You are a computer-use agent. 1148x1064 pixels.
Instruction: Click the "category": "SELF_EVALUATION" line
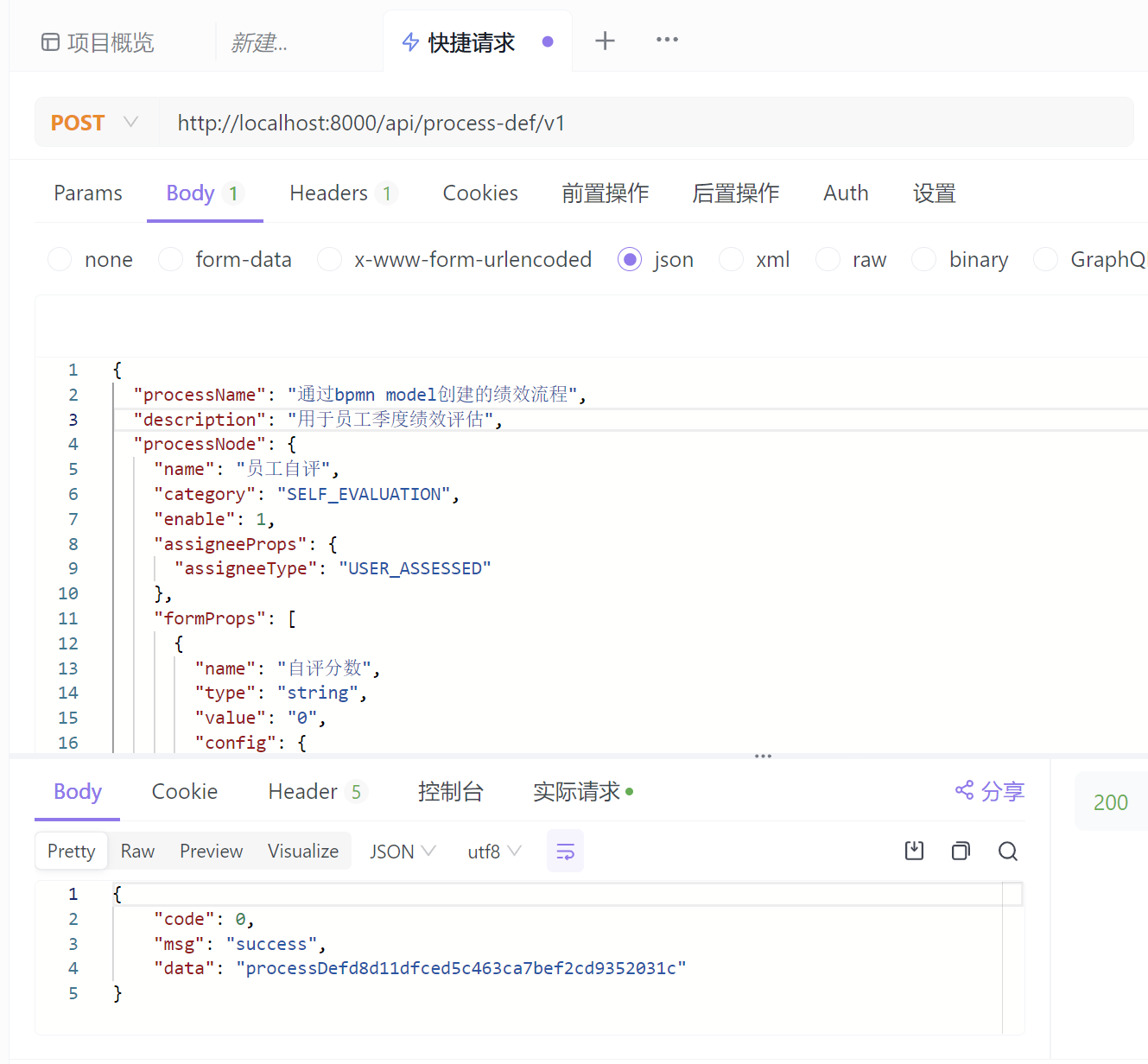click(307, 494)
